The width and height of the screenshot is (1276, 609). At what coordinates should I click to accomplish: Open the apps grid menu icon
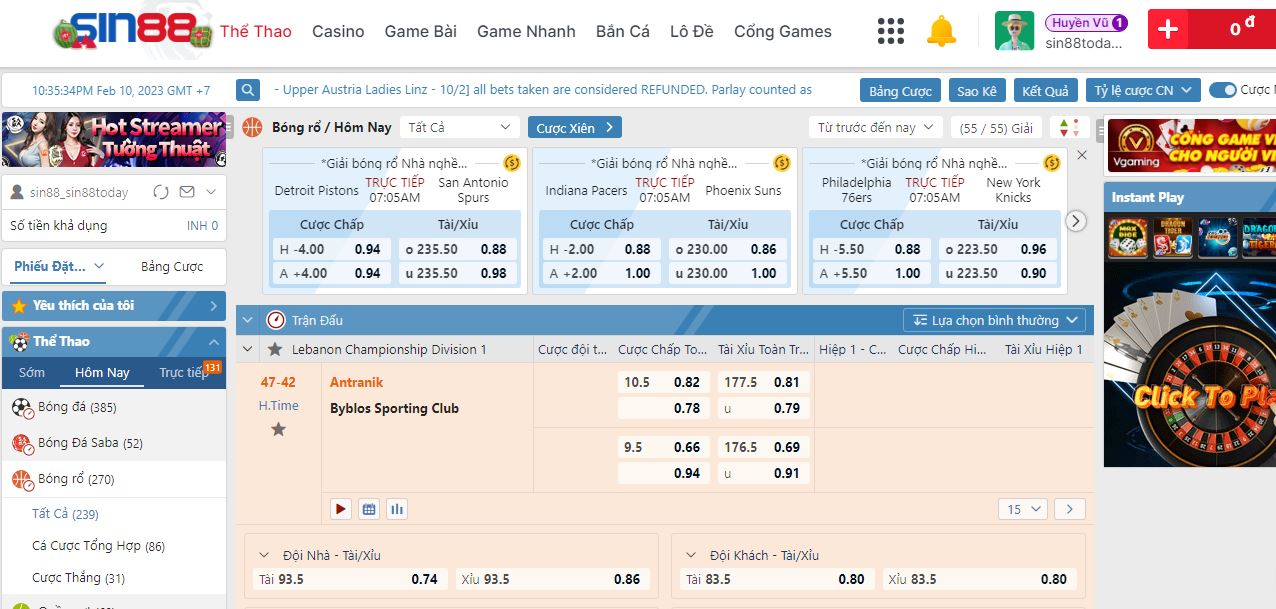point(890,31)
